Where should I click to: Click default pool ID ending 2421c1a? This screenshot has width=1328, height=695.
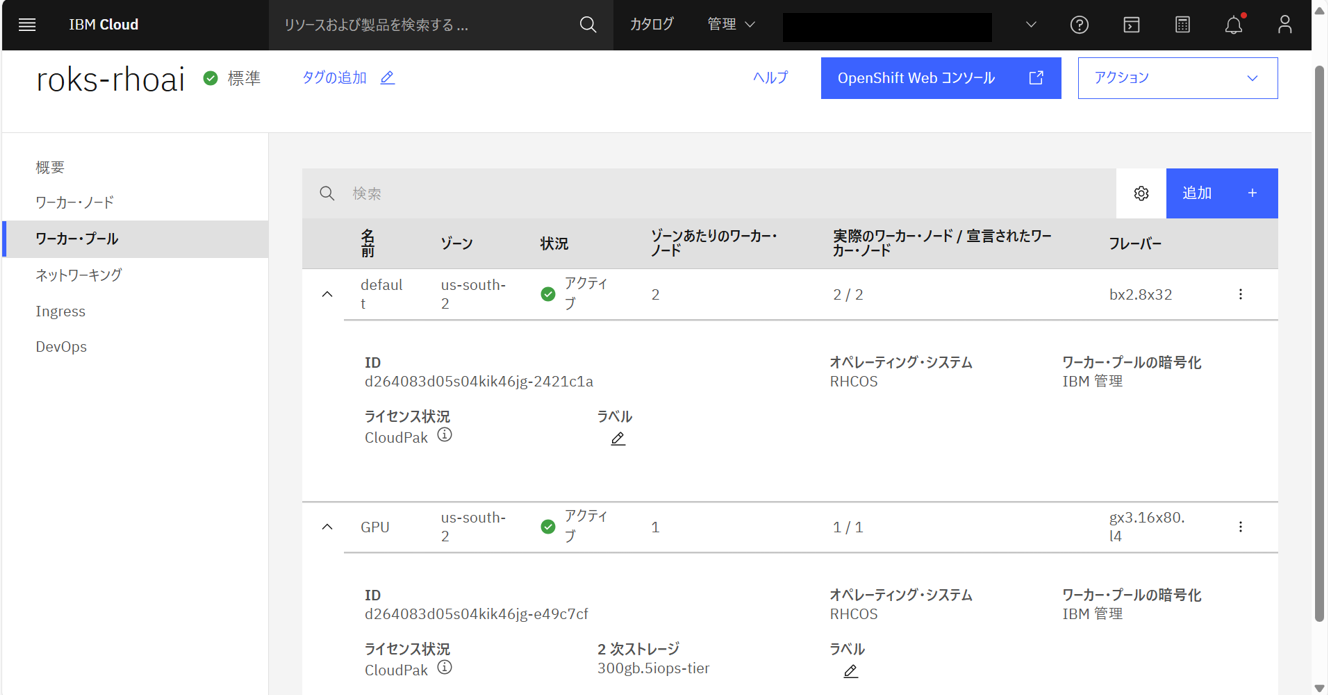479,382
